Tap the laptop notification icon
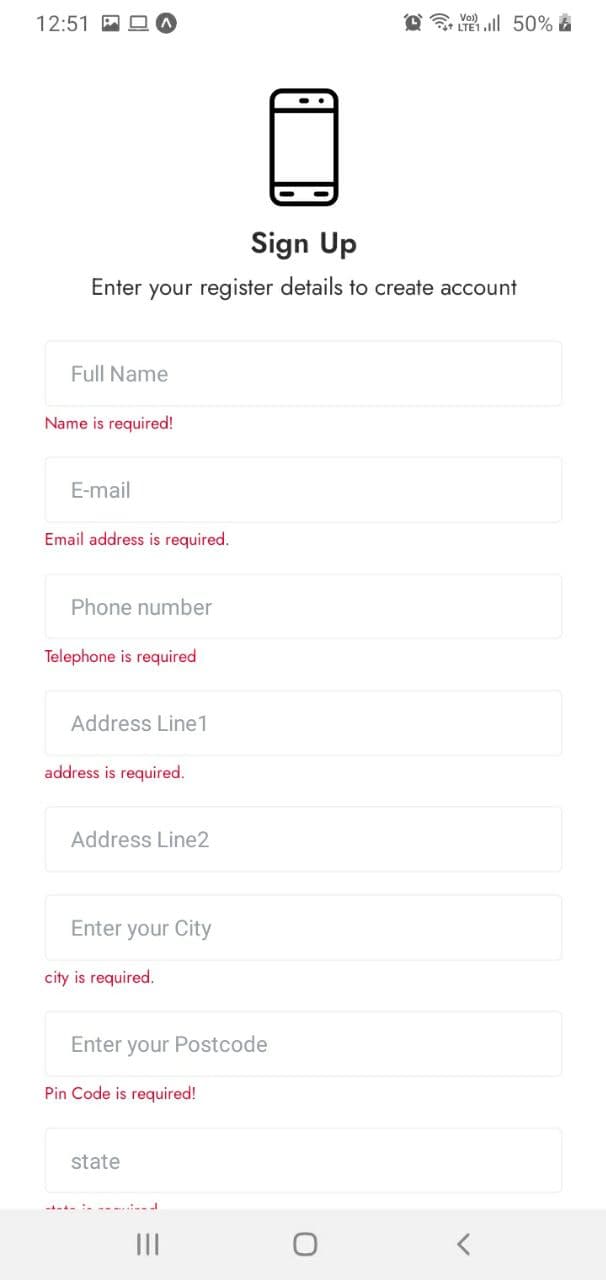The image size is (606, 1280). (x=139, y=23)
